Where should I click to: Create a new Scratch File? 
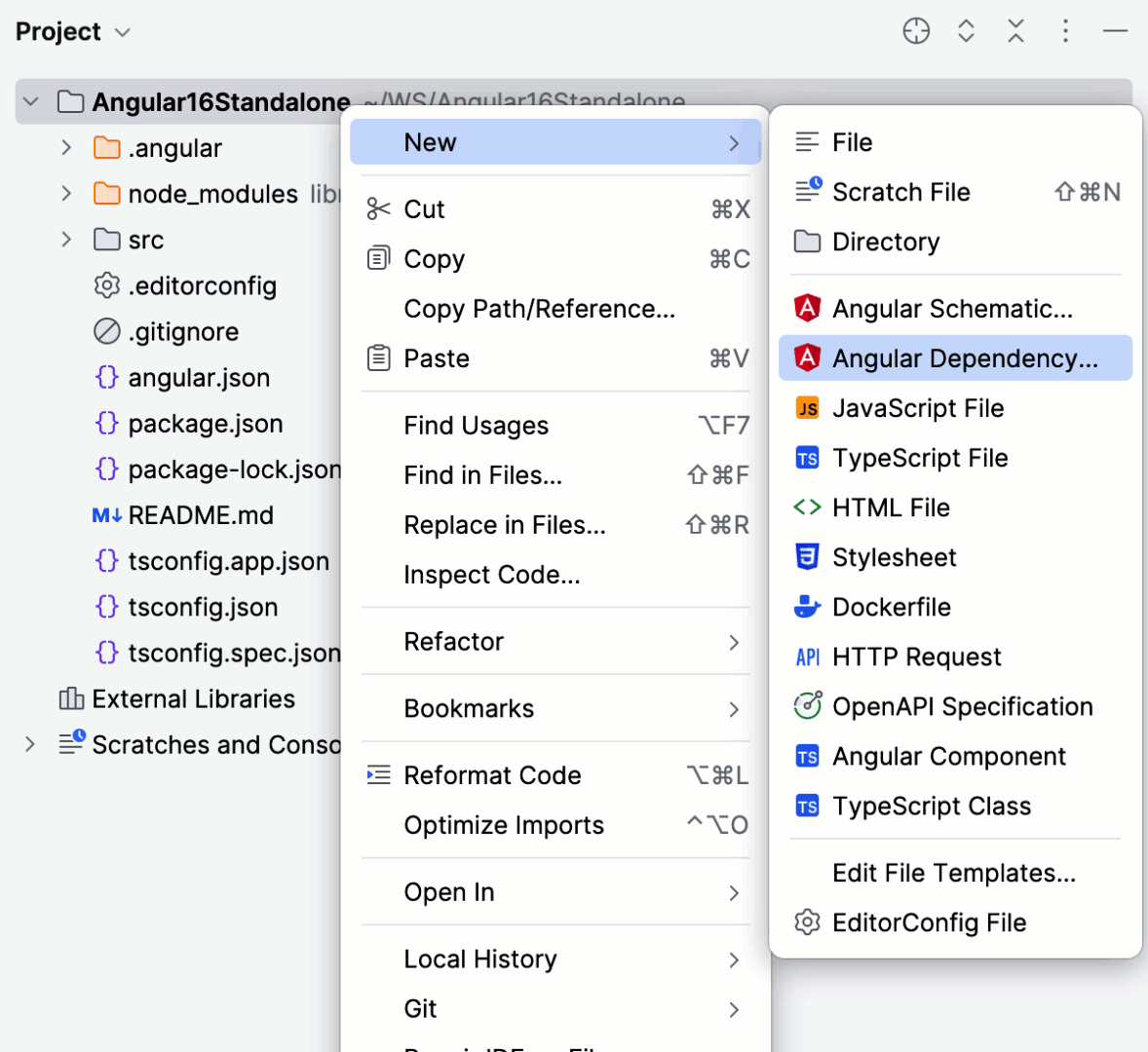pos(901,192)
